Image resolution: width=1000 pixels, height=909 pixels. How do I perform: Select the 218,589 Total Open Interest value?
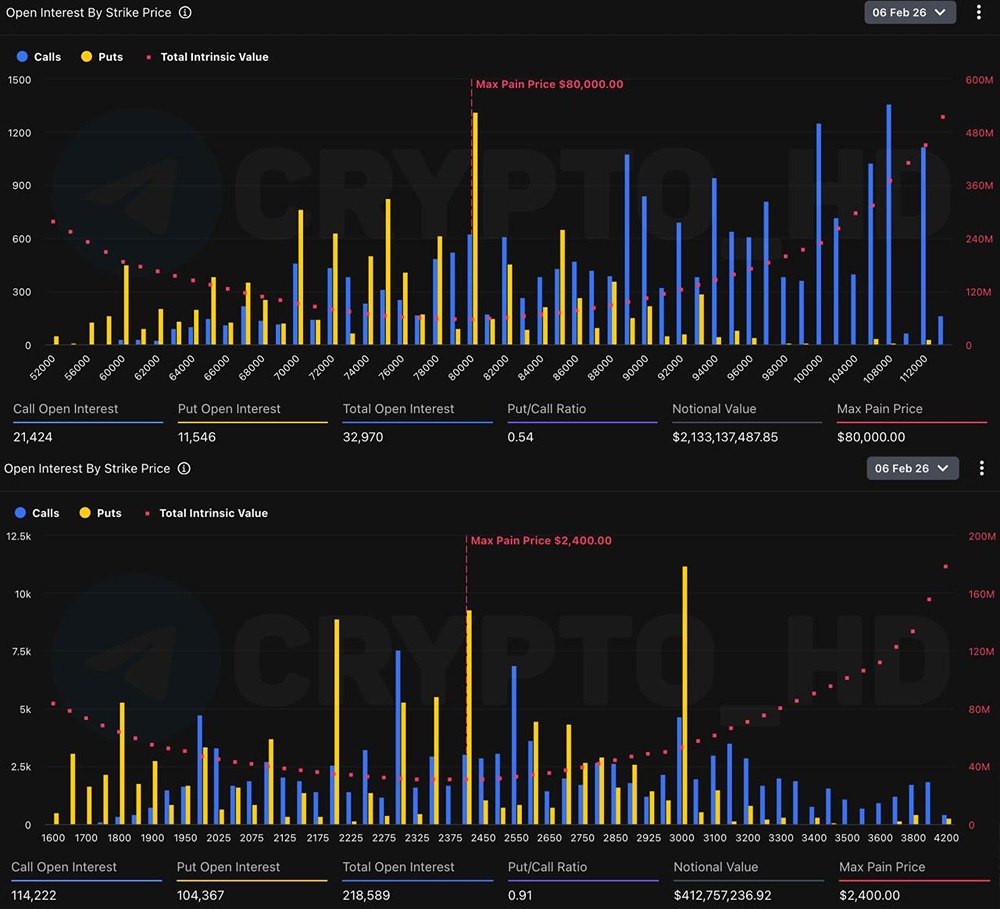coord(366,895)
